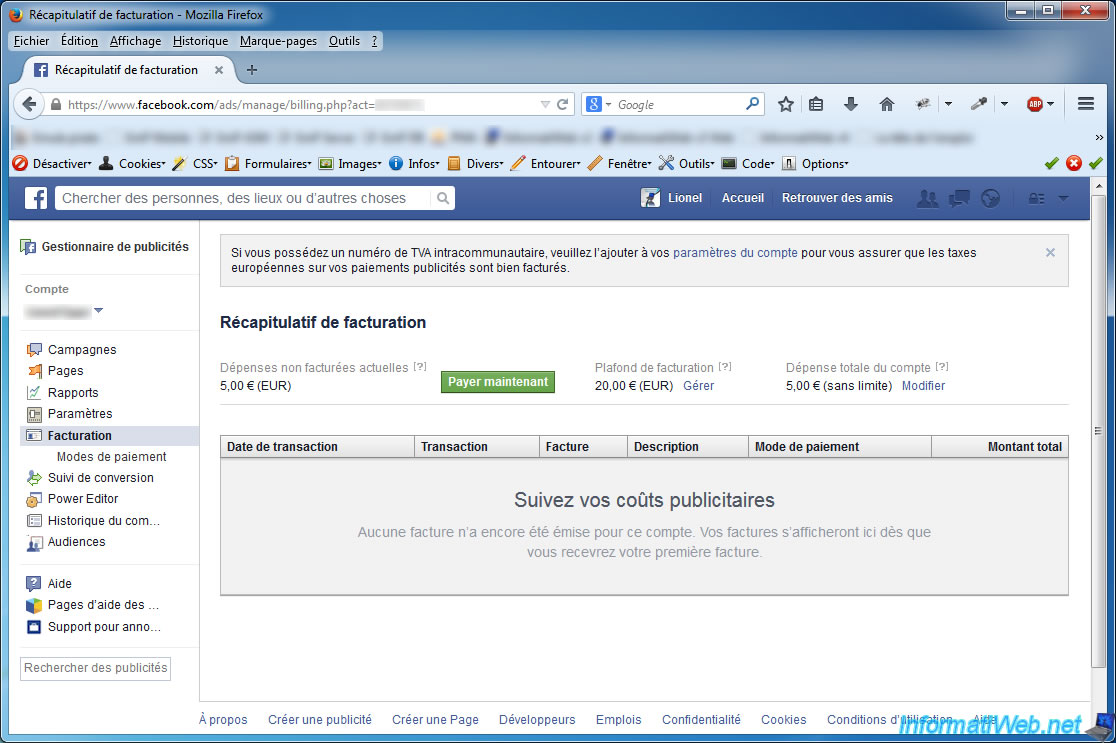Expand the account selector dropdown under Compte
1116x743 pixels.
[x=99, y=310]
